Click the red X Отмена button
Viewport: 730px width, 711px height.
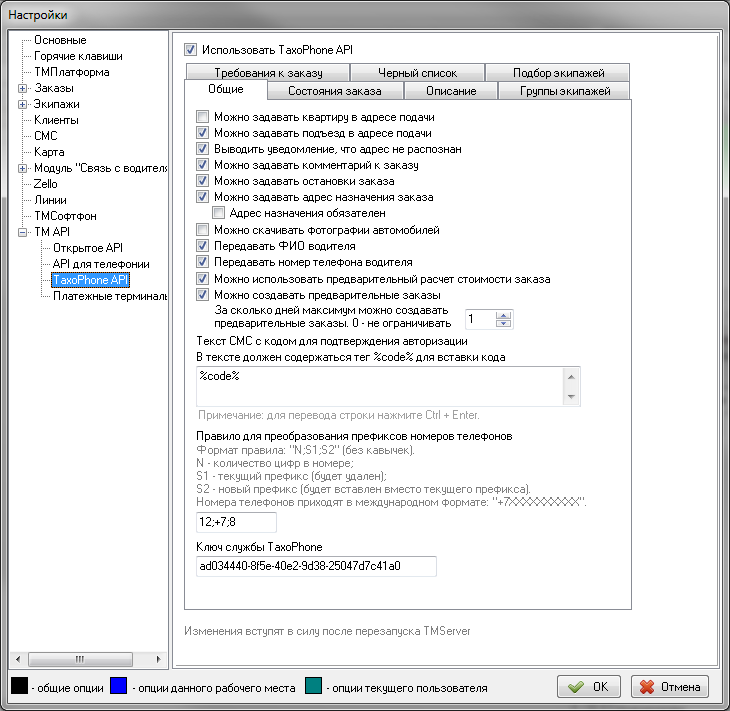670,687
